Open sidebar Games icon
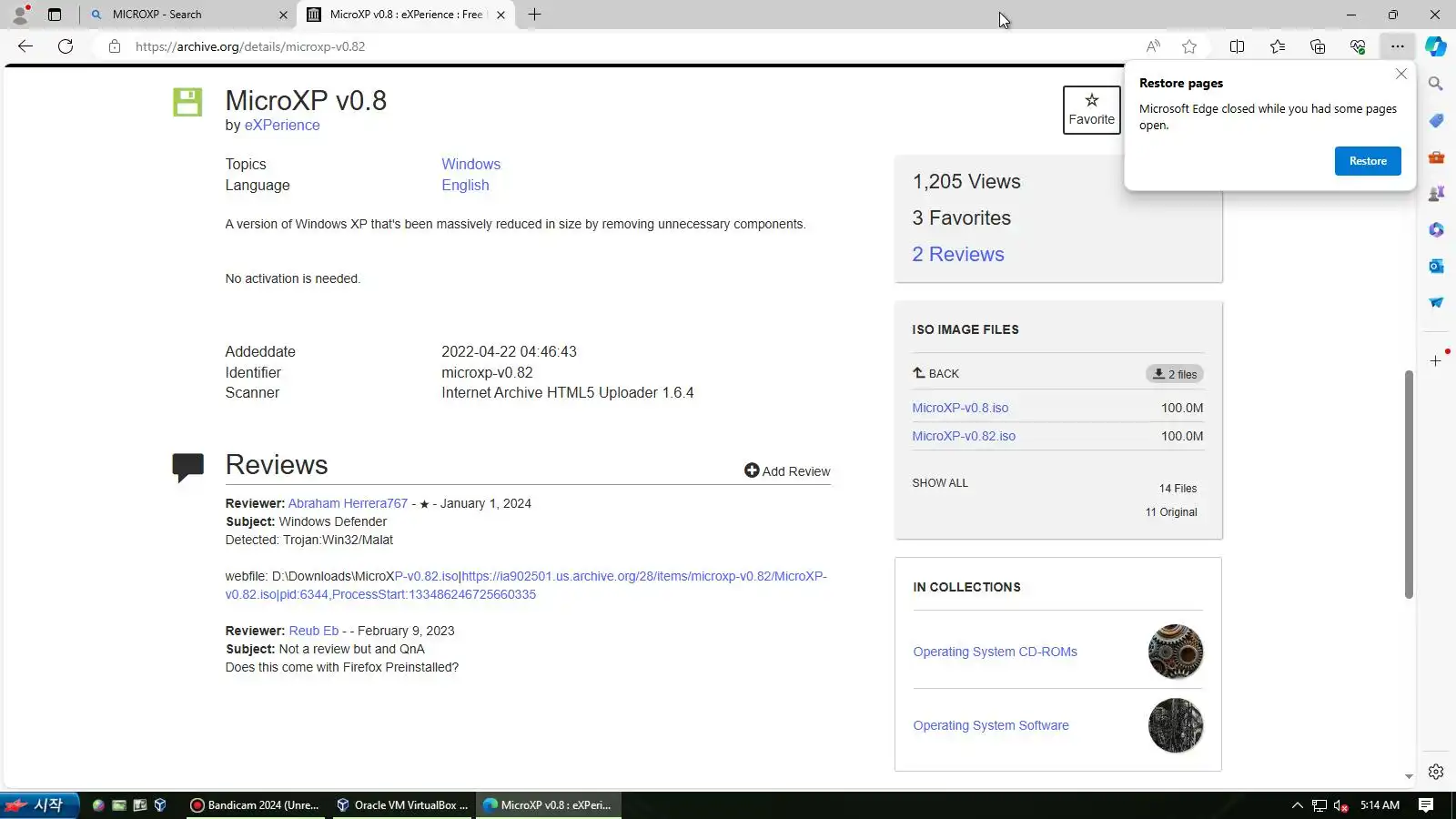1456x819 pixels. (1436, 193)
